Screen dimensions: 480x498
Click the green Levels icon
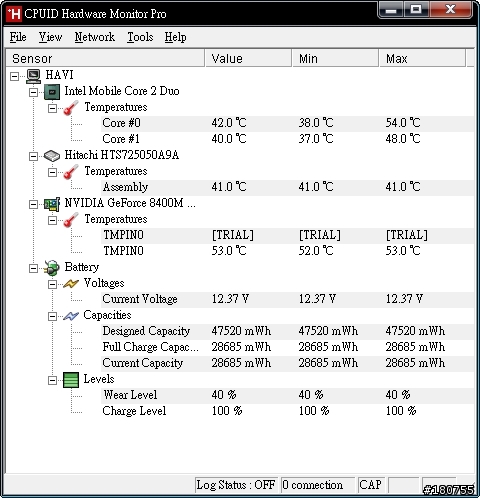(x=71, y=380)
